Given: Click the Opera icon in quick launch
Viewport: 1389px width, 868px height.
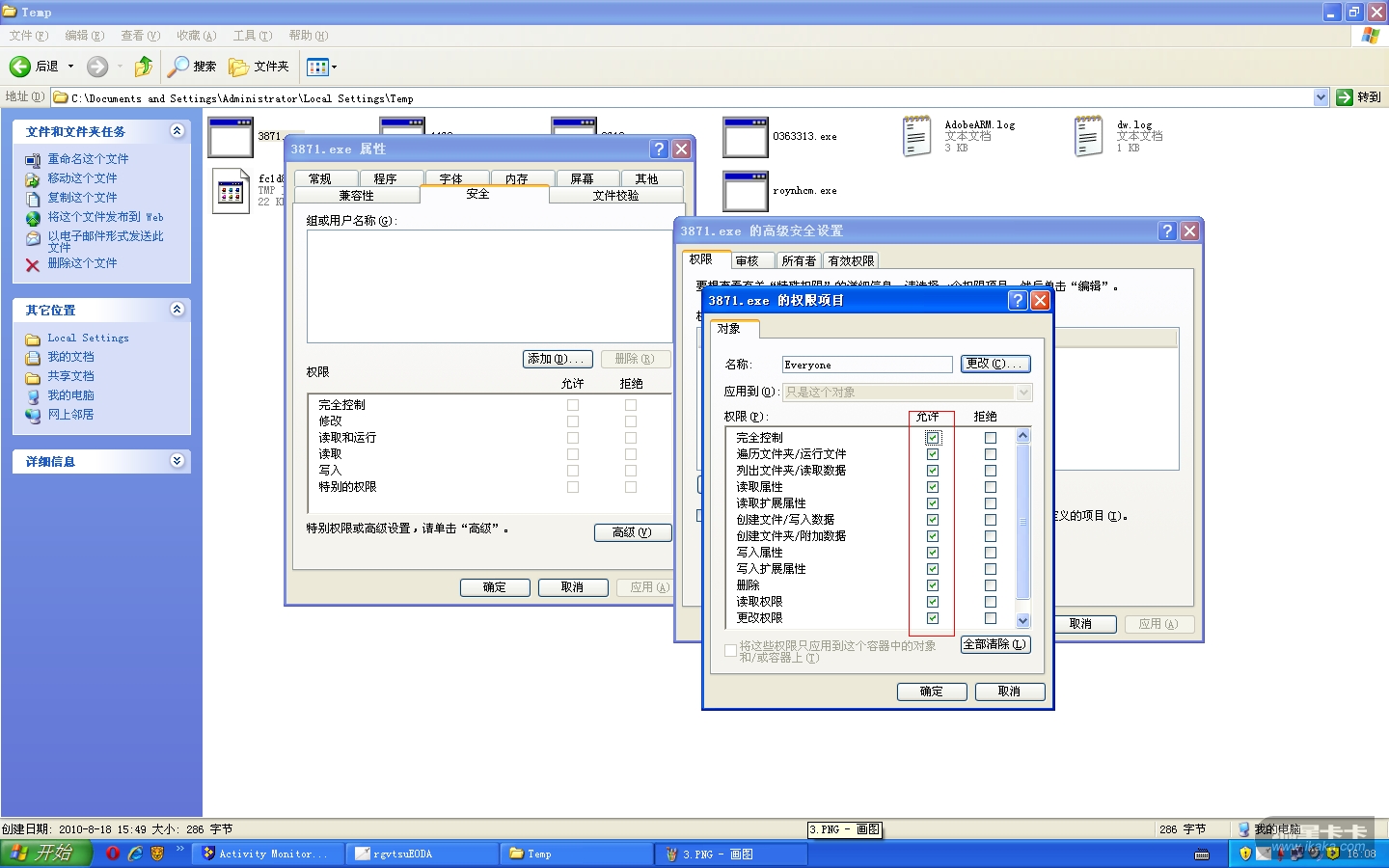Looking at the screenshot, I should click(113, 854).
